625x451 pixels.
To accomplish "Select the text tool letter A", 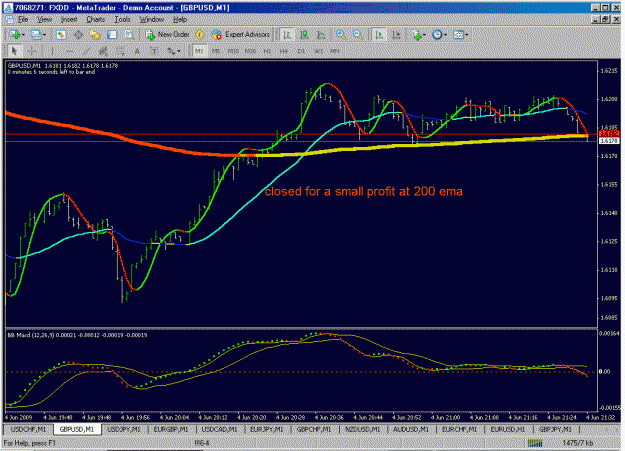I will [x=137, y=51].
